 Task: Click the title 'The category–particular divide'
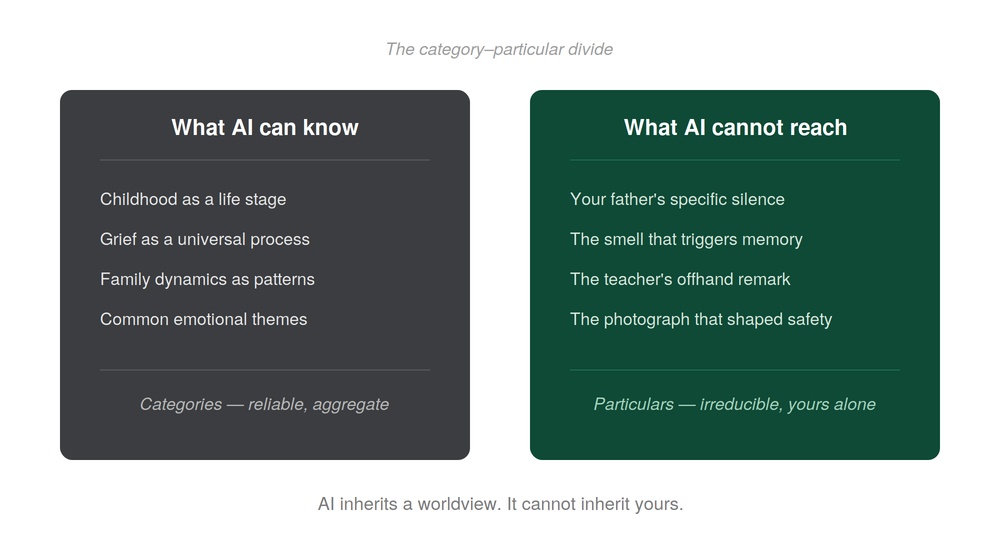[x=499, y=49]
